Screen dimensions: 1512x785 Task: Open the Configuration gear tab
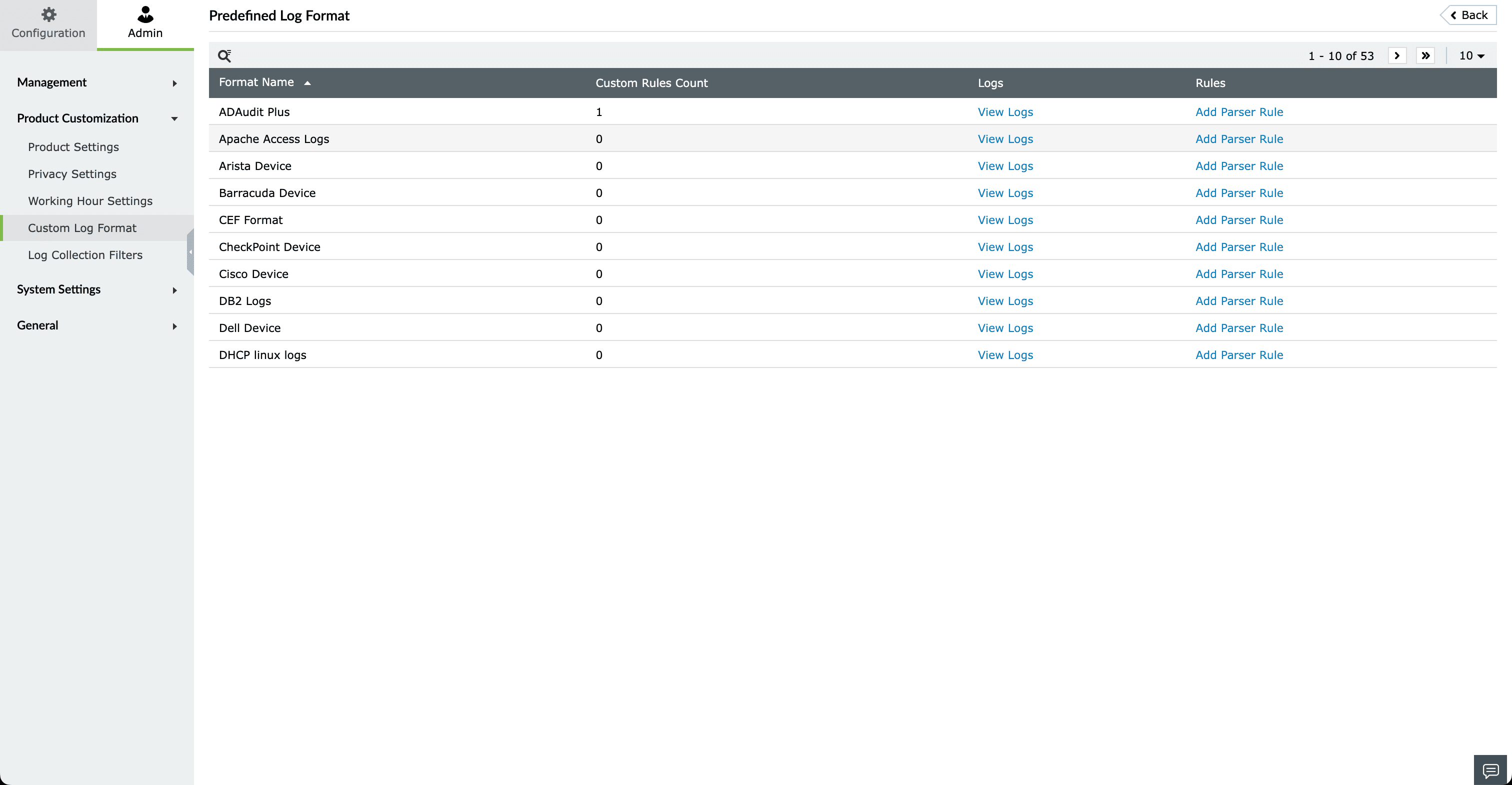48,23
